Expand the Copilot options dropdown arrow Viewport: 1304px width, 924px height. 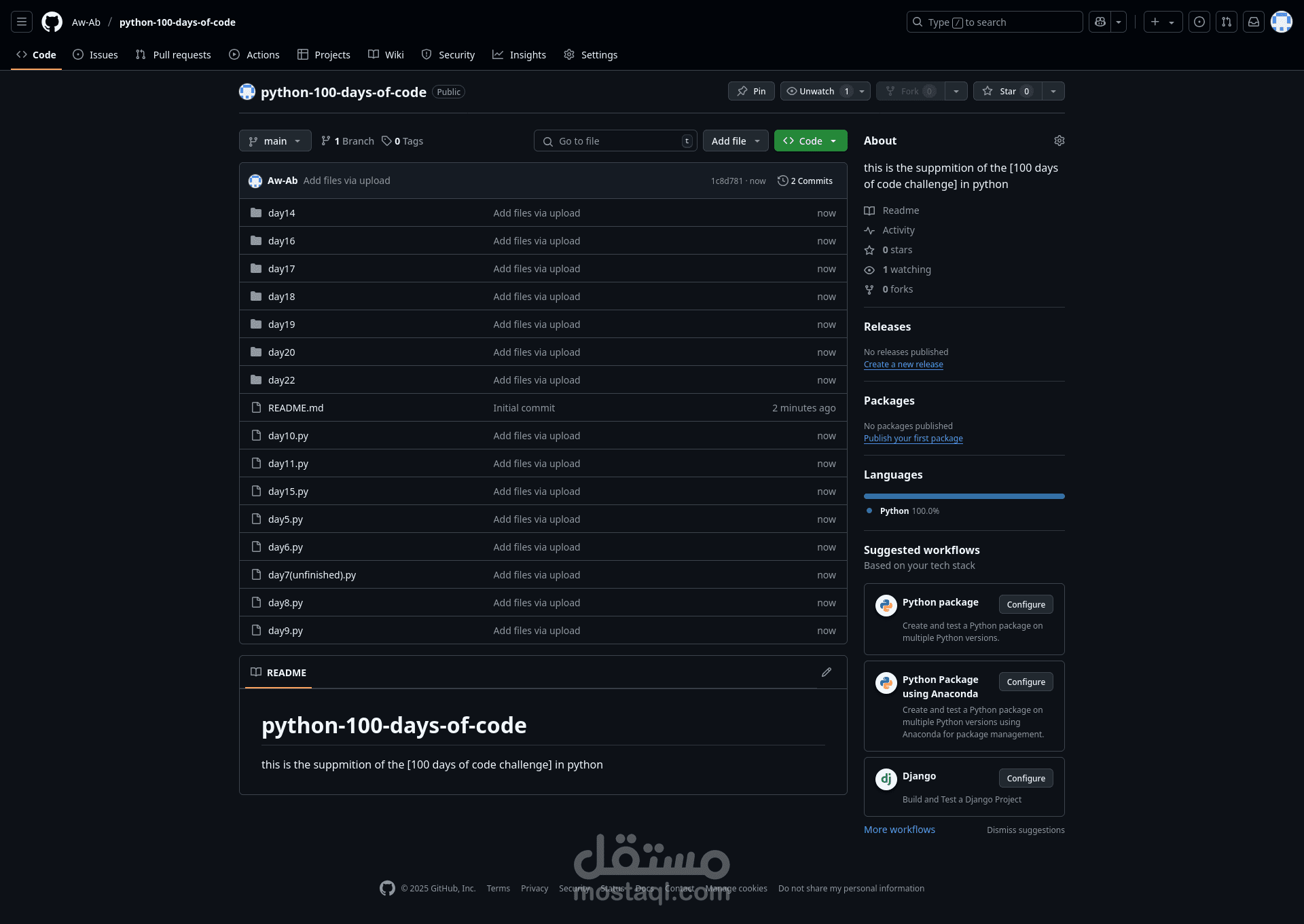point(1119,22)
